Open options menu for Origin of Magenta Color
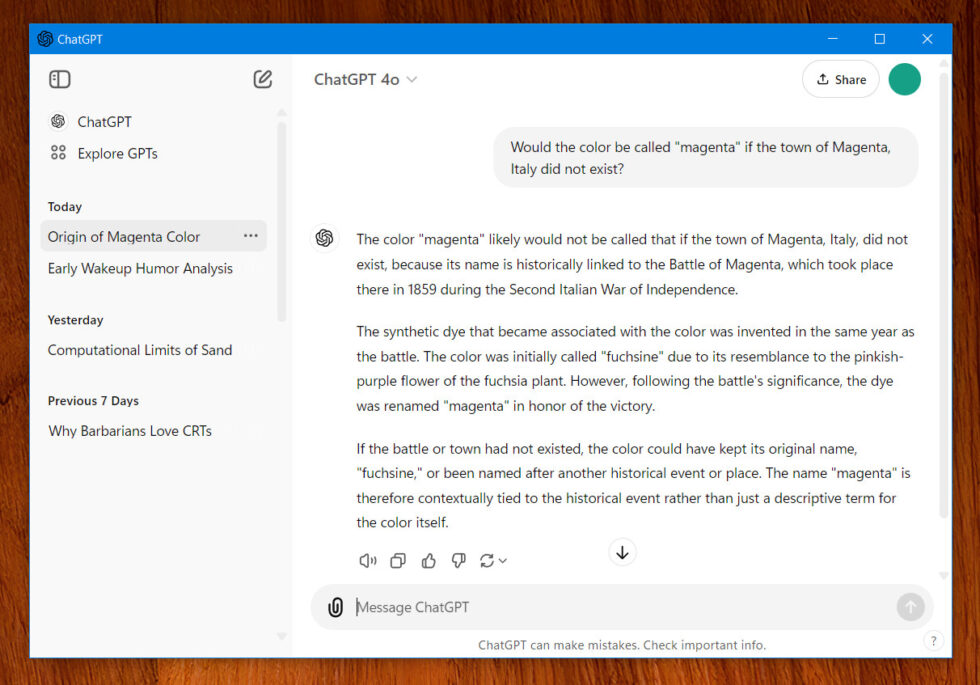Image resolution: width=980 pixels, height=685 pixels. [251, 236]
